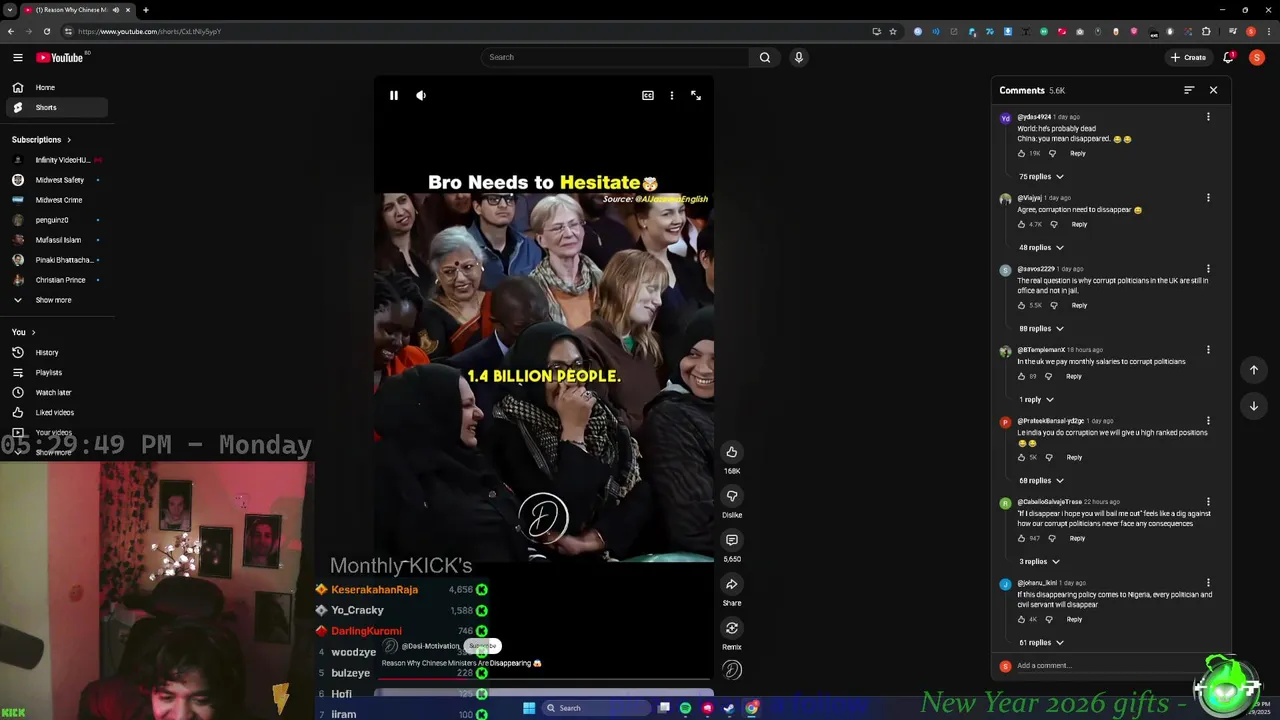Open a new browser tab
This screenshot has height=720, width=1280.
pos(146,10)
